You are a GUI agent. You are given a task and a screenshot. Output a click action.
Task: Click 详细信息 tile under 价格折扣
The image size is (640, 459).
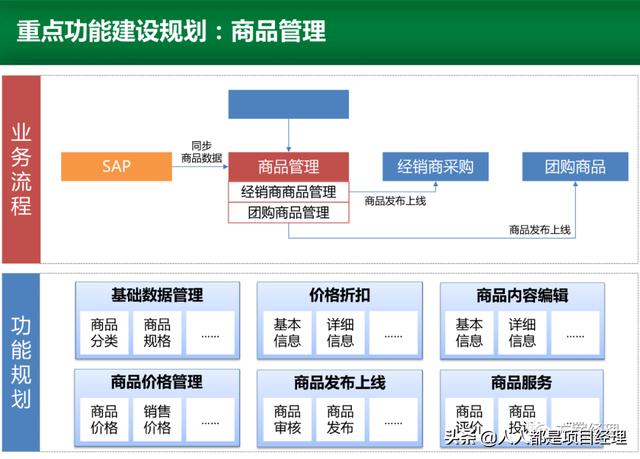[340, 333]
